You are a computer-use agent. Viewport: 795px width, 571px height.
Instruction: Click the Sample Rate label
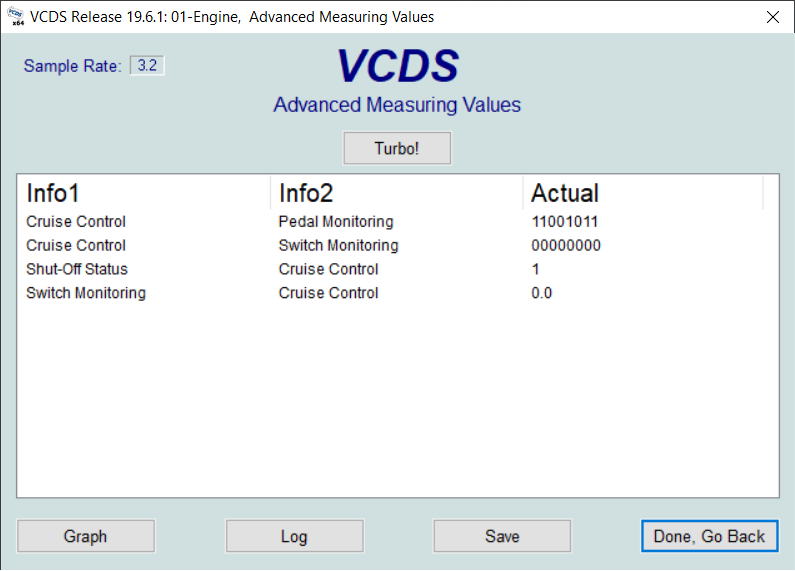click(73, 66)
